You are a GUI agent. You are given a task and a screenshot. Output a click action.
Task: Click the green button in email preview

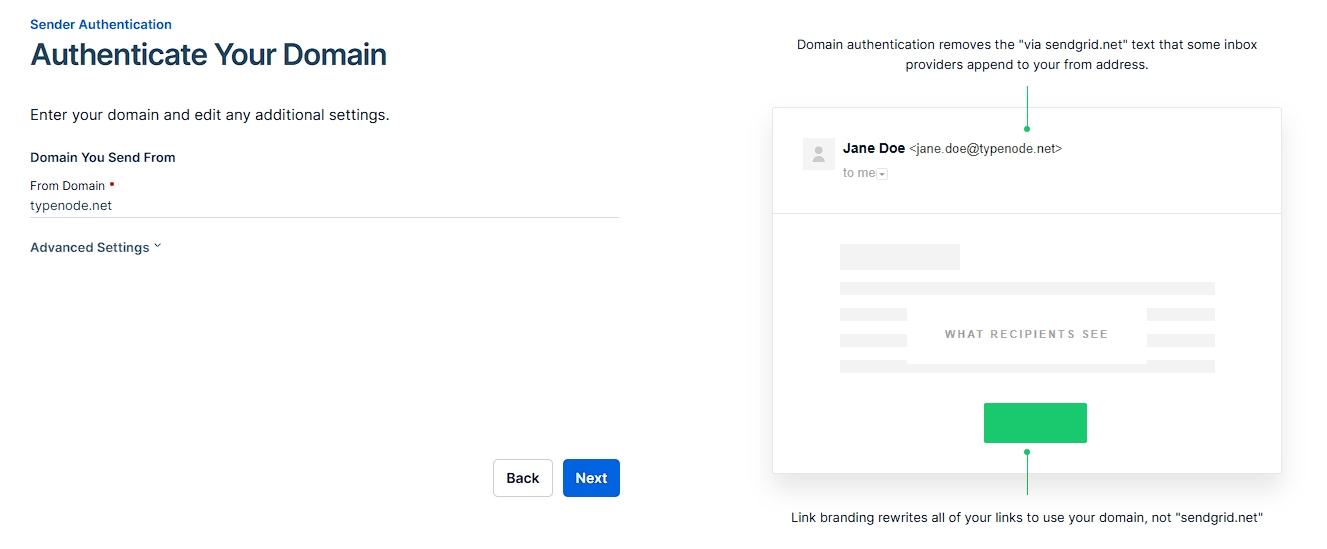[x=1035, y=423]
